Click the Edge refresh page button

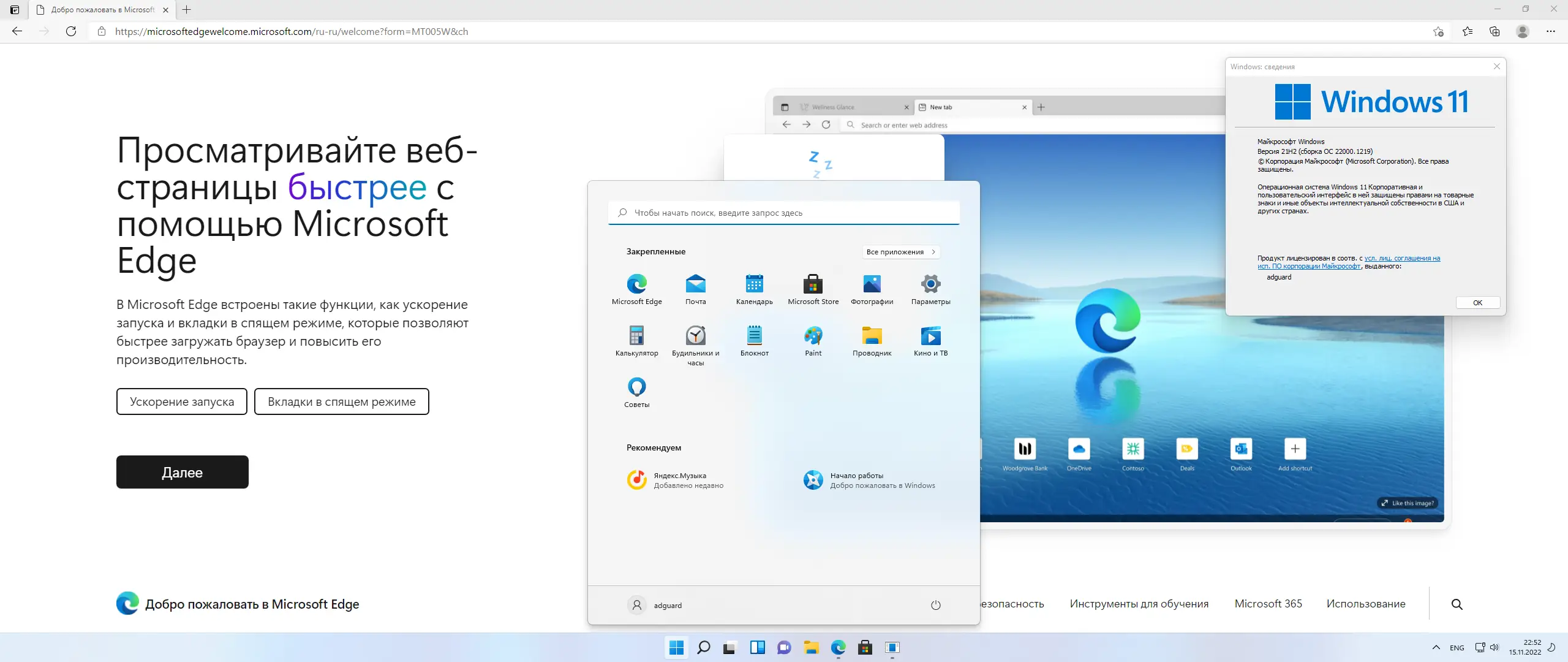point(71,31)
